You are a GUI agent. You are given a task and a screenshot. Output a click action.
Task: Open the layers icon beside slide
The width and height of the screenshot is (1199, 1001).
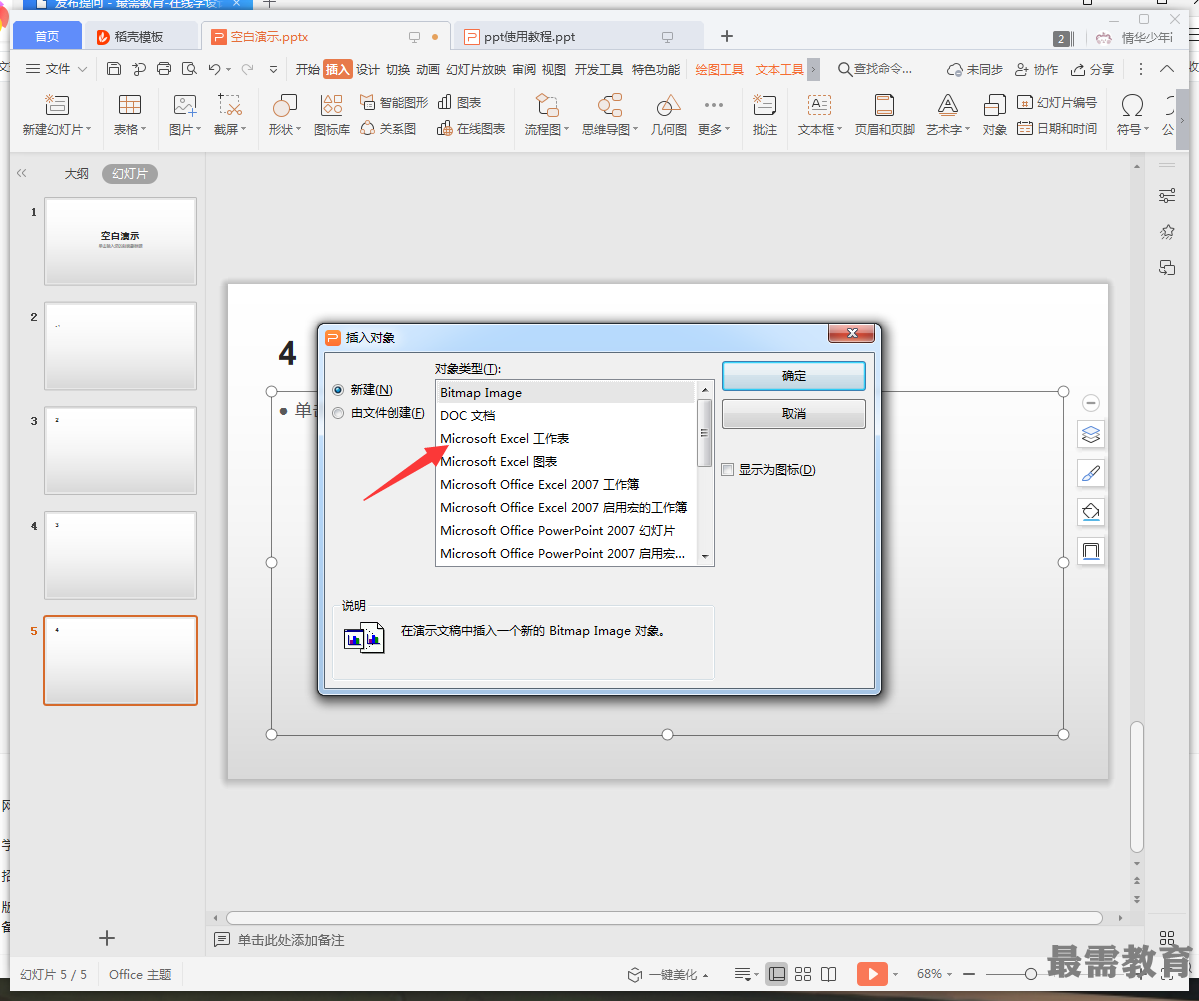click(1091, 434)
